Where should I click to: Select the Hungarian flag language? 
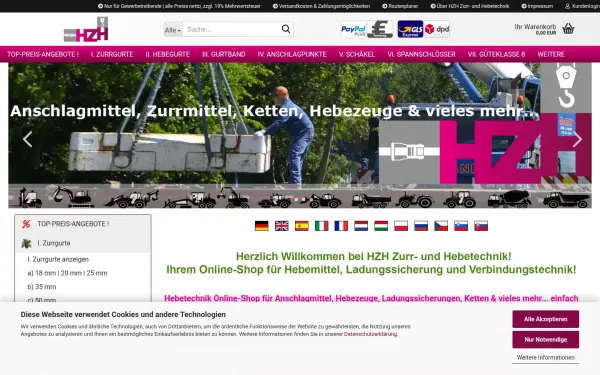pos(381,226)
